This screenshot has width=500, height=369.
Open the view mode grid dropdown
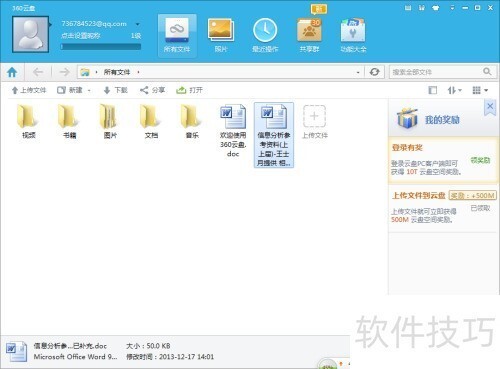coord(480,90)
